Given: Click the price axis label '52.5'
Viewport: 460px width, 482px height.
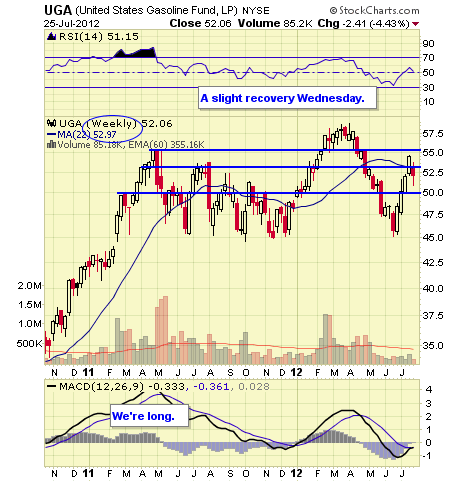Looking at the screenshot, I should click(433, 173).
